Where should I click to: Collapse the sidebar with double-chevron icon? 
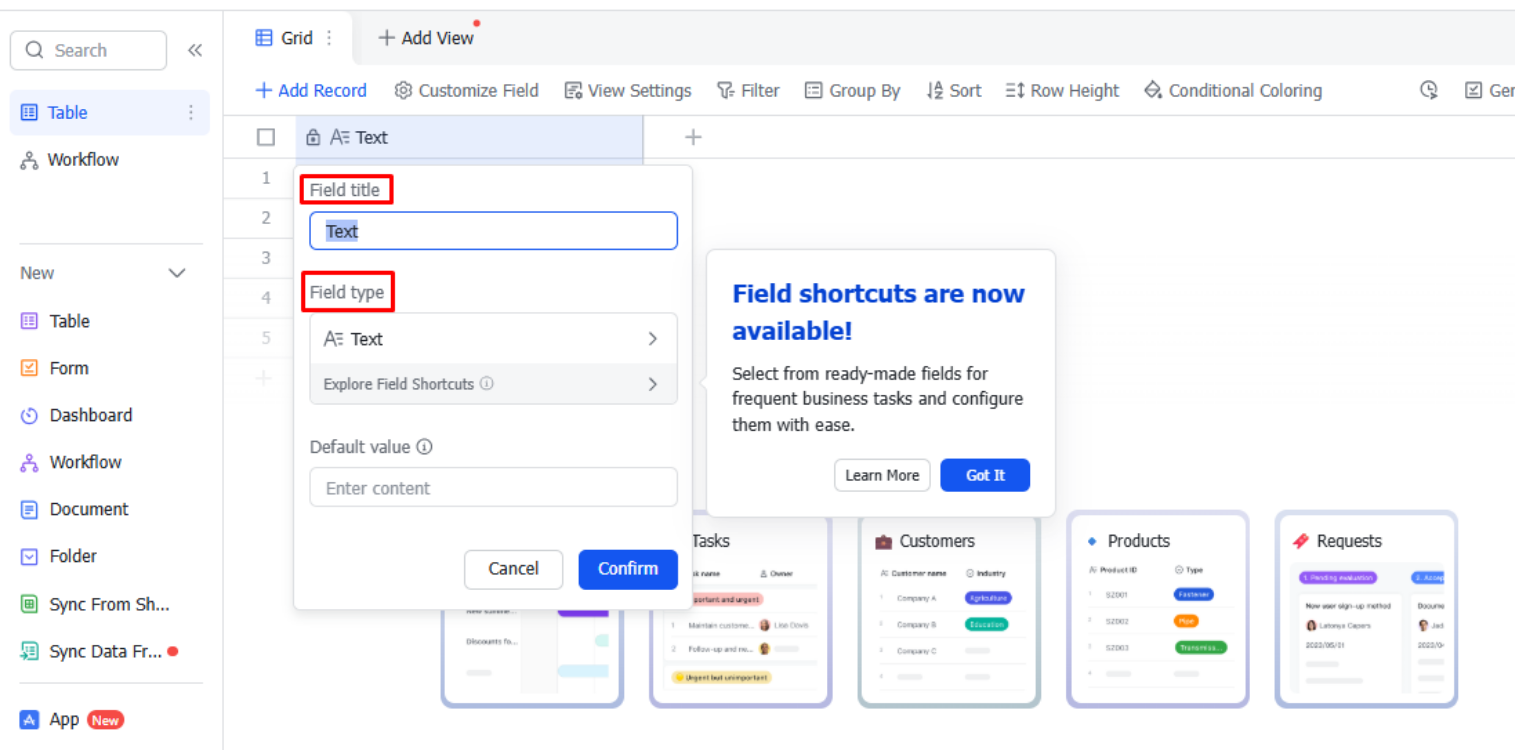[195, 50]
